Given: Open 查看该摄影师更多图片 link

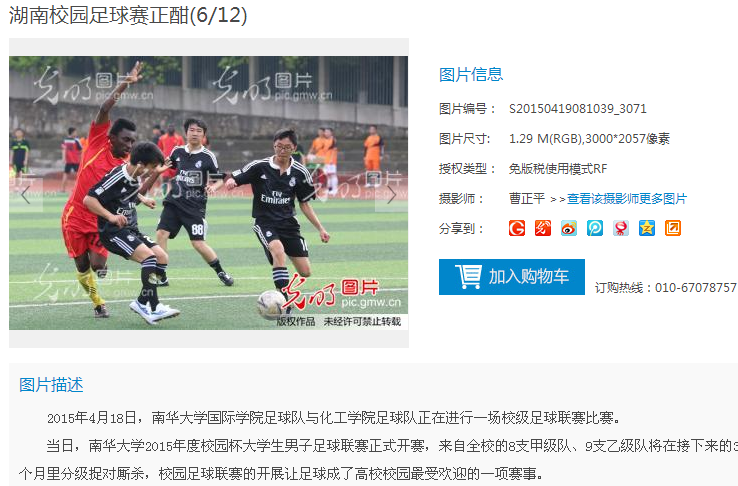Looking at the screenshot, I should 627,199.
